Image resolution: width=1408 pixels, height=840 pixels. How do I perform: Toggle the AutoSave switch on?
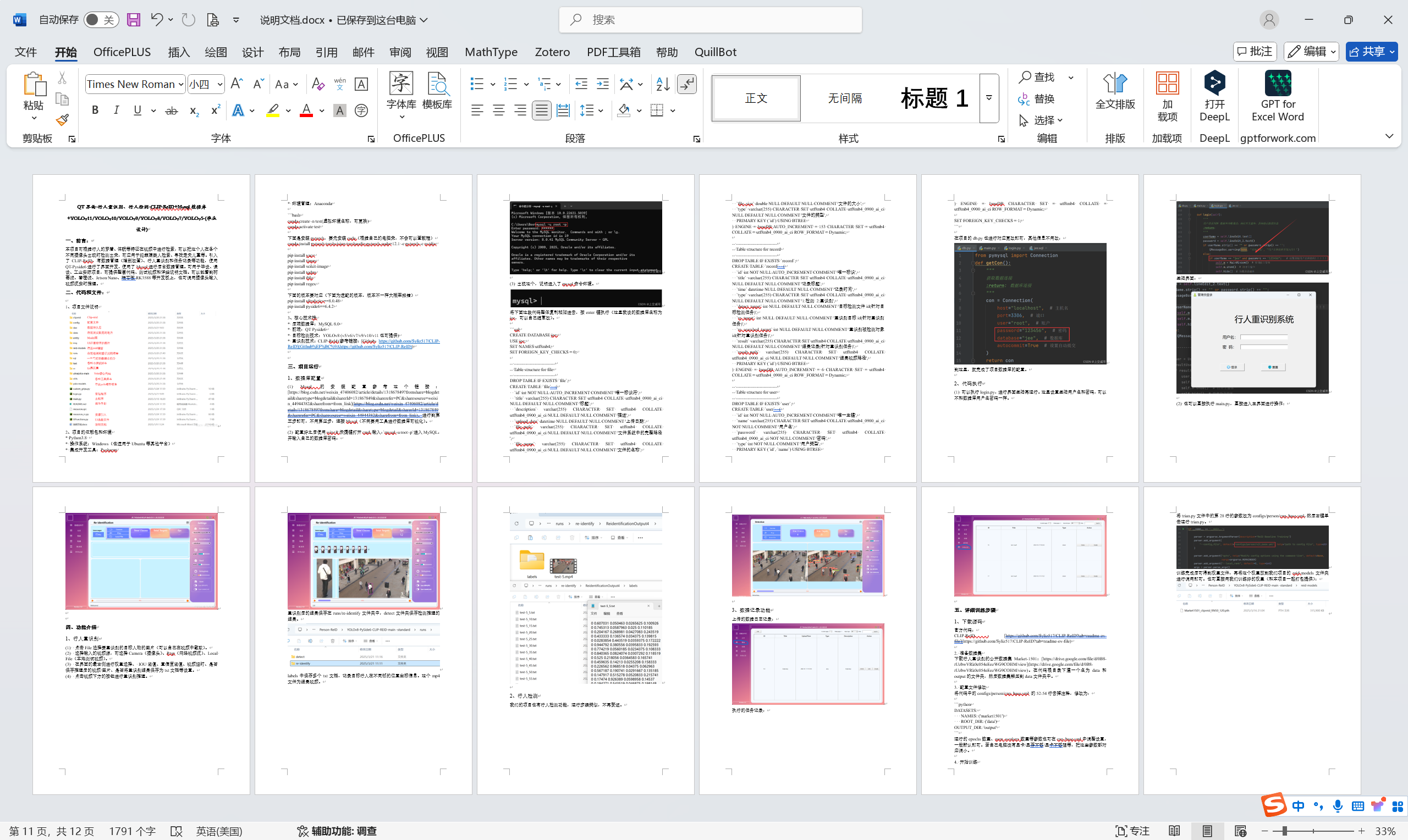(x=101, y=20)
